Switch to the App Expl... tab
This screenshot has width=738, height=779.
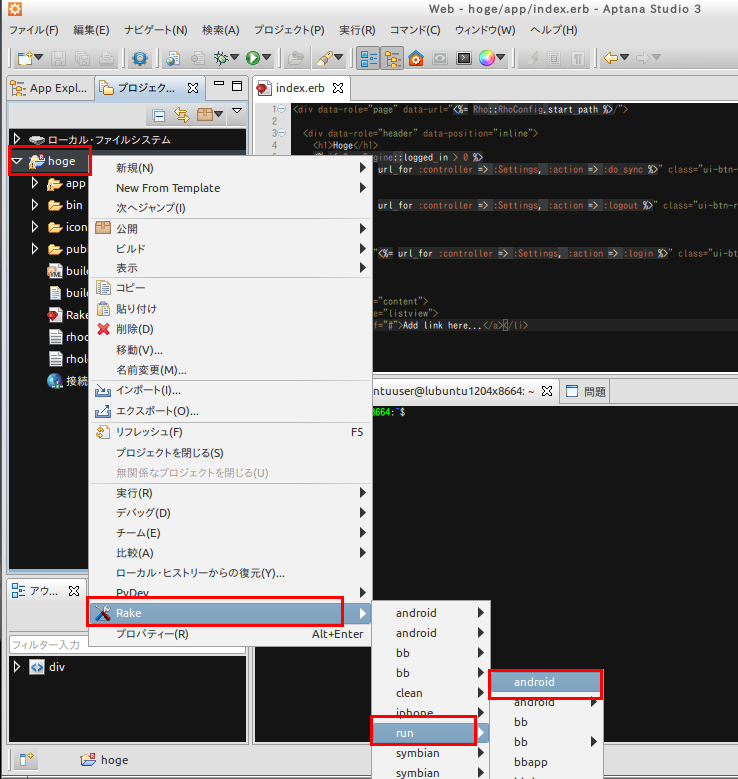pyautogui.click(x=50, y=88)
